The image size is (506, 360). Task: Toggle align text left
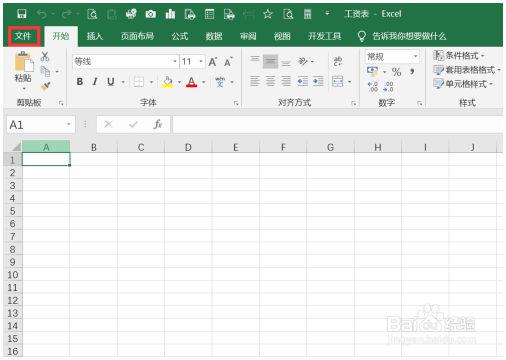[x=255, y=81]
